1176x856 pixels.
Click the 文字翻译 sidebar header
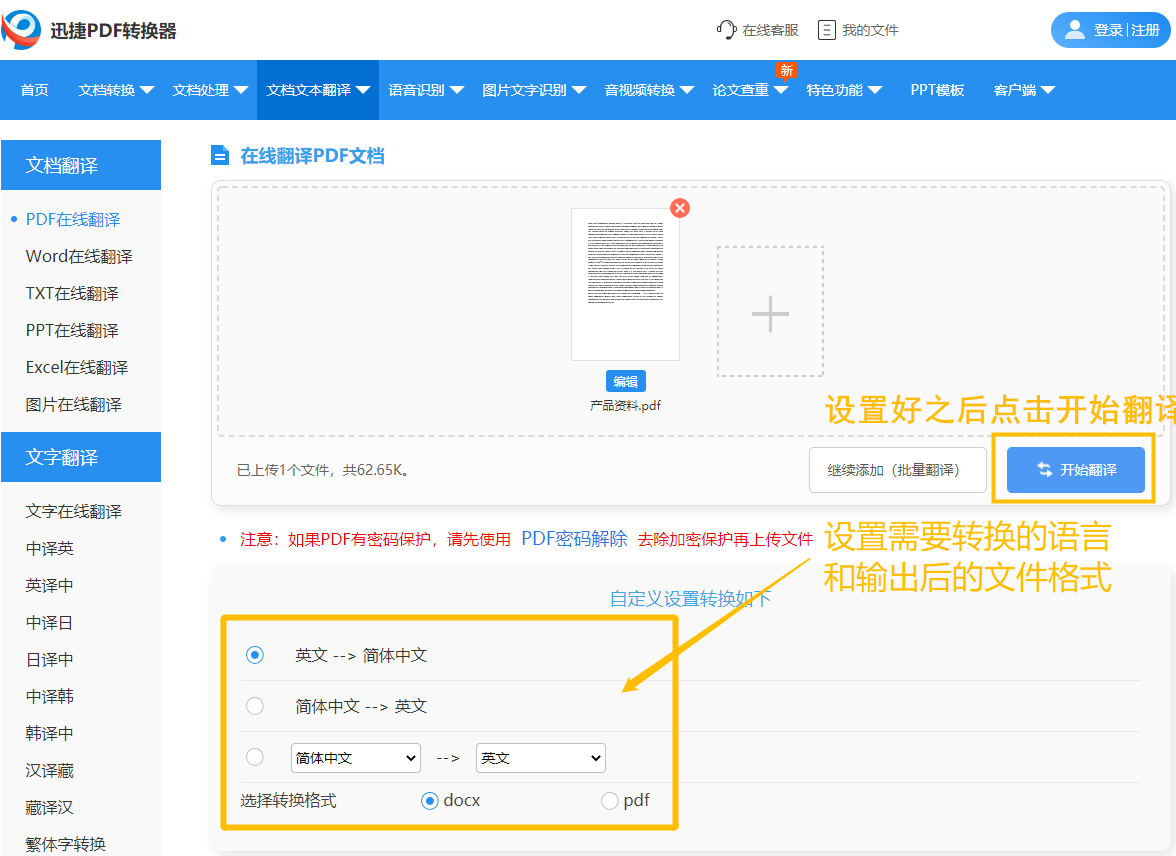(81, 457)
